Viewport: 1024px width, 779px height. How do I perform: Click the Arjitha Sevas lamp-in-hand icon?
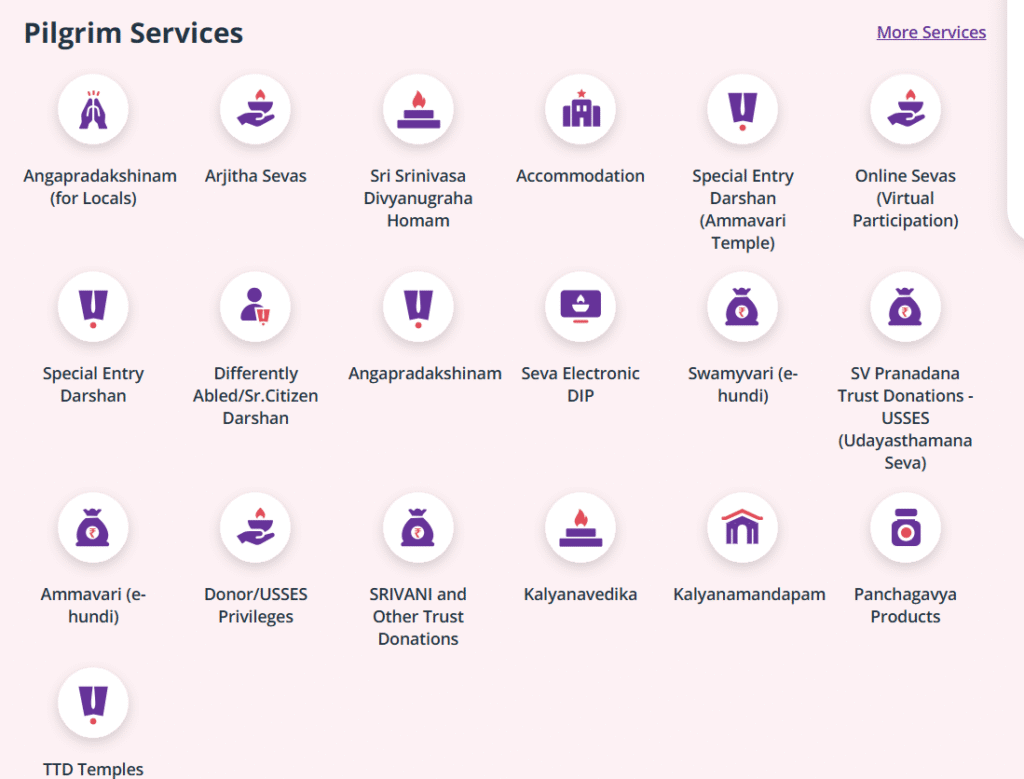[255, 110]
